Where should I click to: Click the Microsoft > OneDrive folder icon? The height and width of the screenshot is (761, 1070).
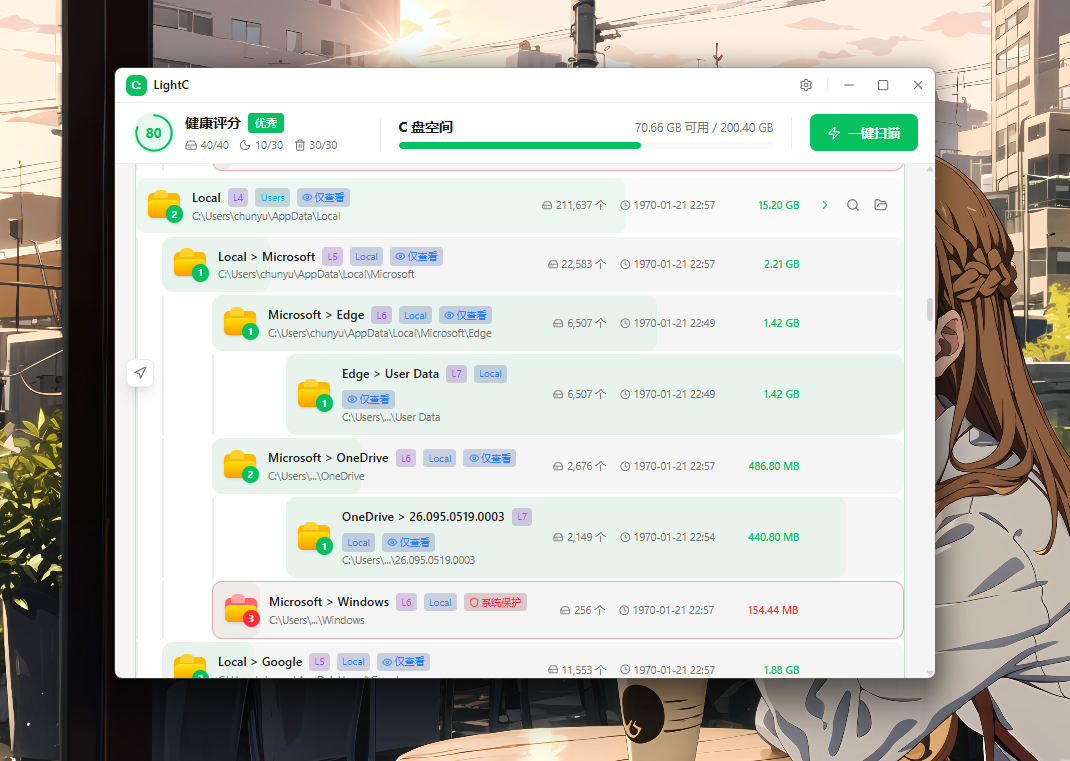pos(240,466)
